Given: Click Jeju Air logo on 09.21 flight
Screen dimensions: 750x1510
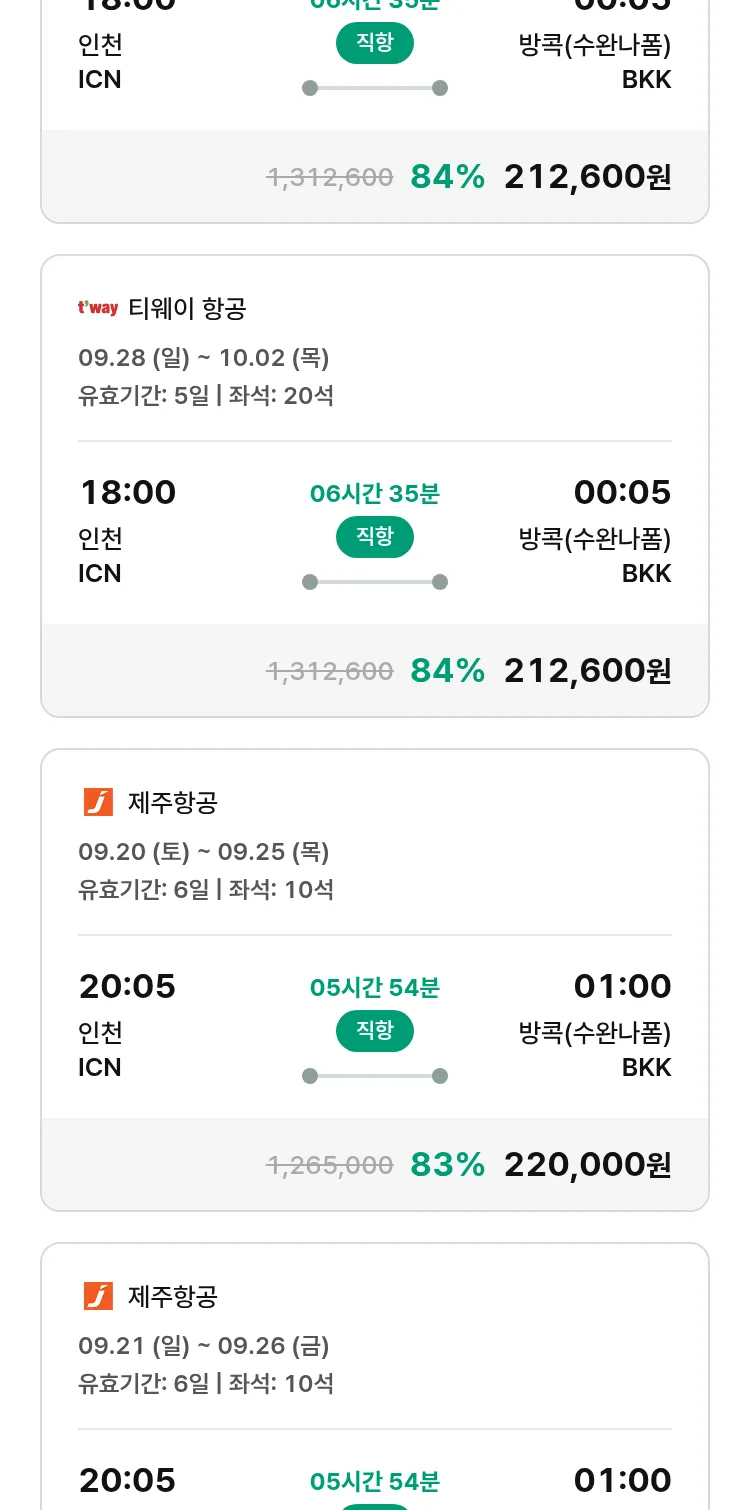Looking at the screenshot, I should pos(98,1296).
